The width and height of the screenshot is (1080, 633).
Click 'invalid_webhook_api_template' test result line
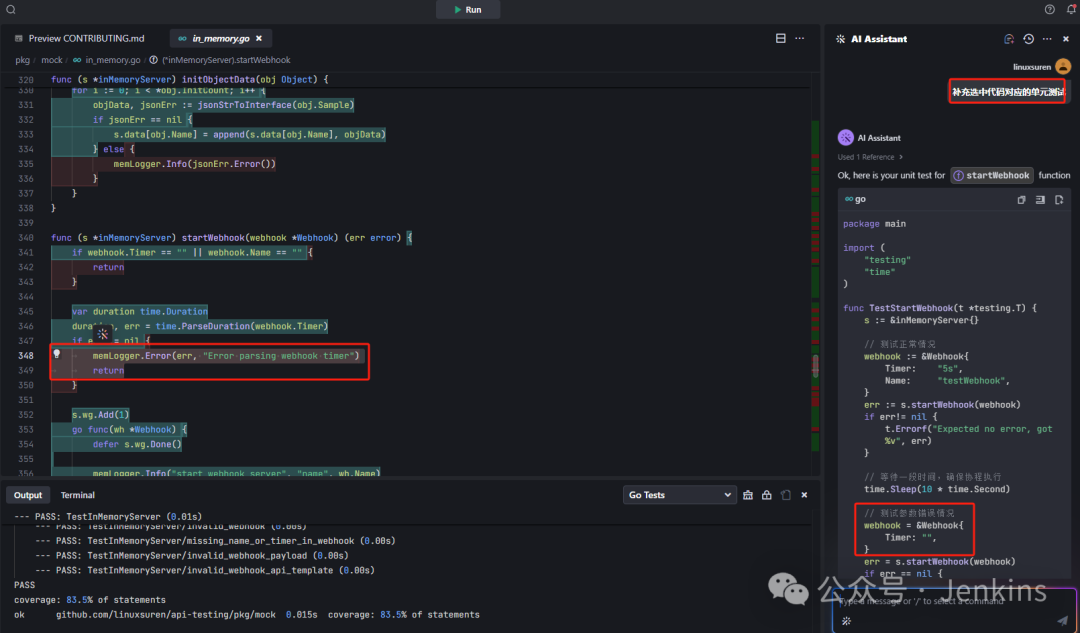tap(205, 570)
